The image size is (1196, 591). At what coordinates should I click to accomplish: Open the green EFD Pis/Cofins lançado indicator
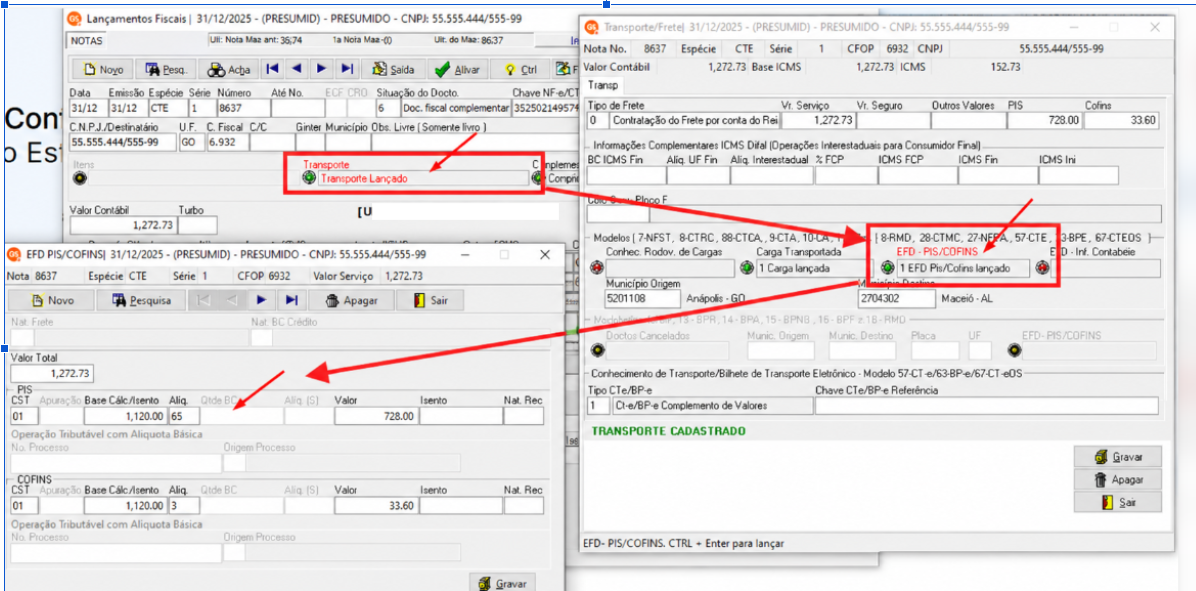point(887,268)
